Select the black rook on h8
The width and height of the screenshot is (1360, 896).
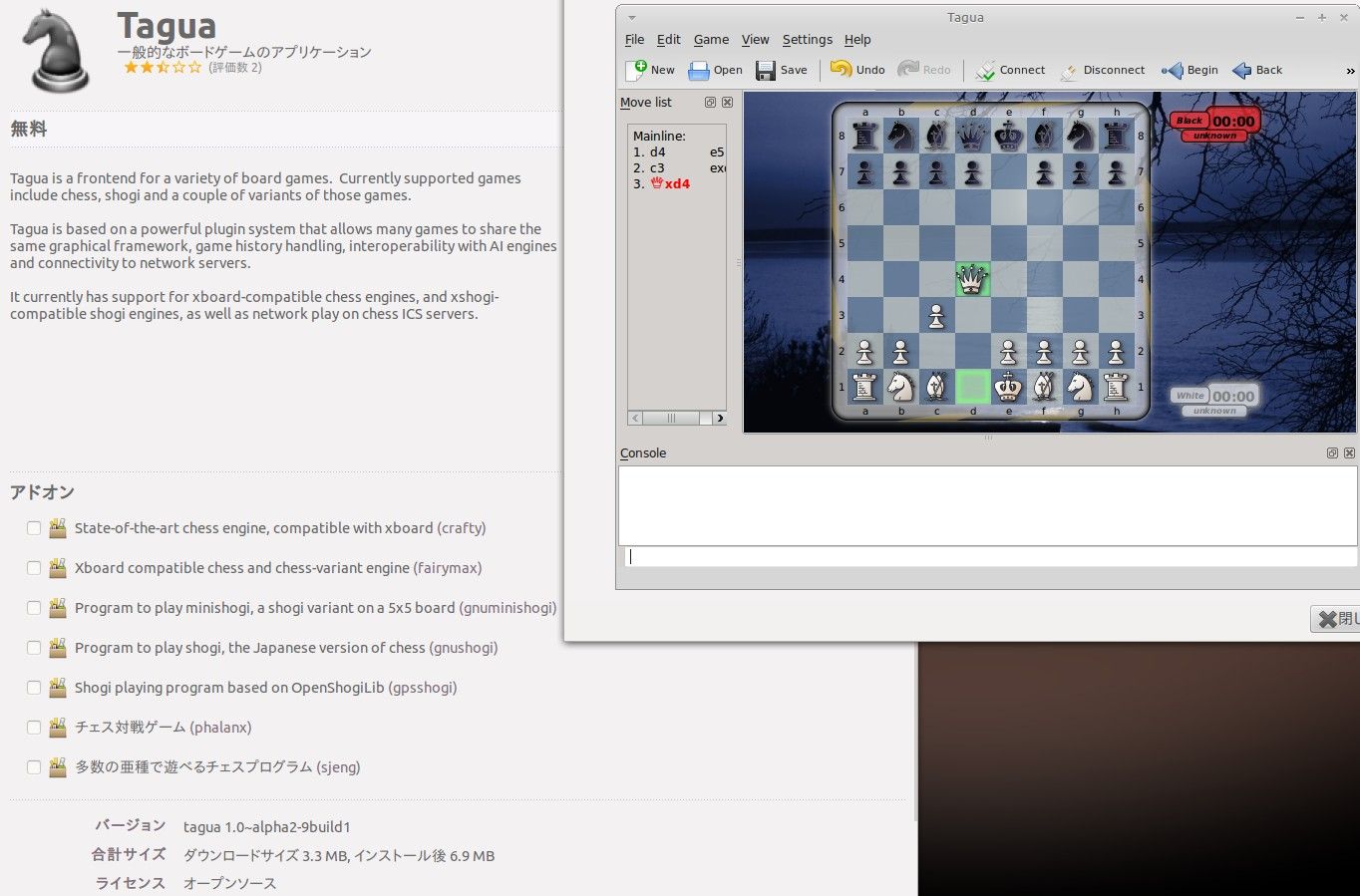tap(1116, 136)
